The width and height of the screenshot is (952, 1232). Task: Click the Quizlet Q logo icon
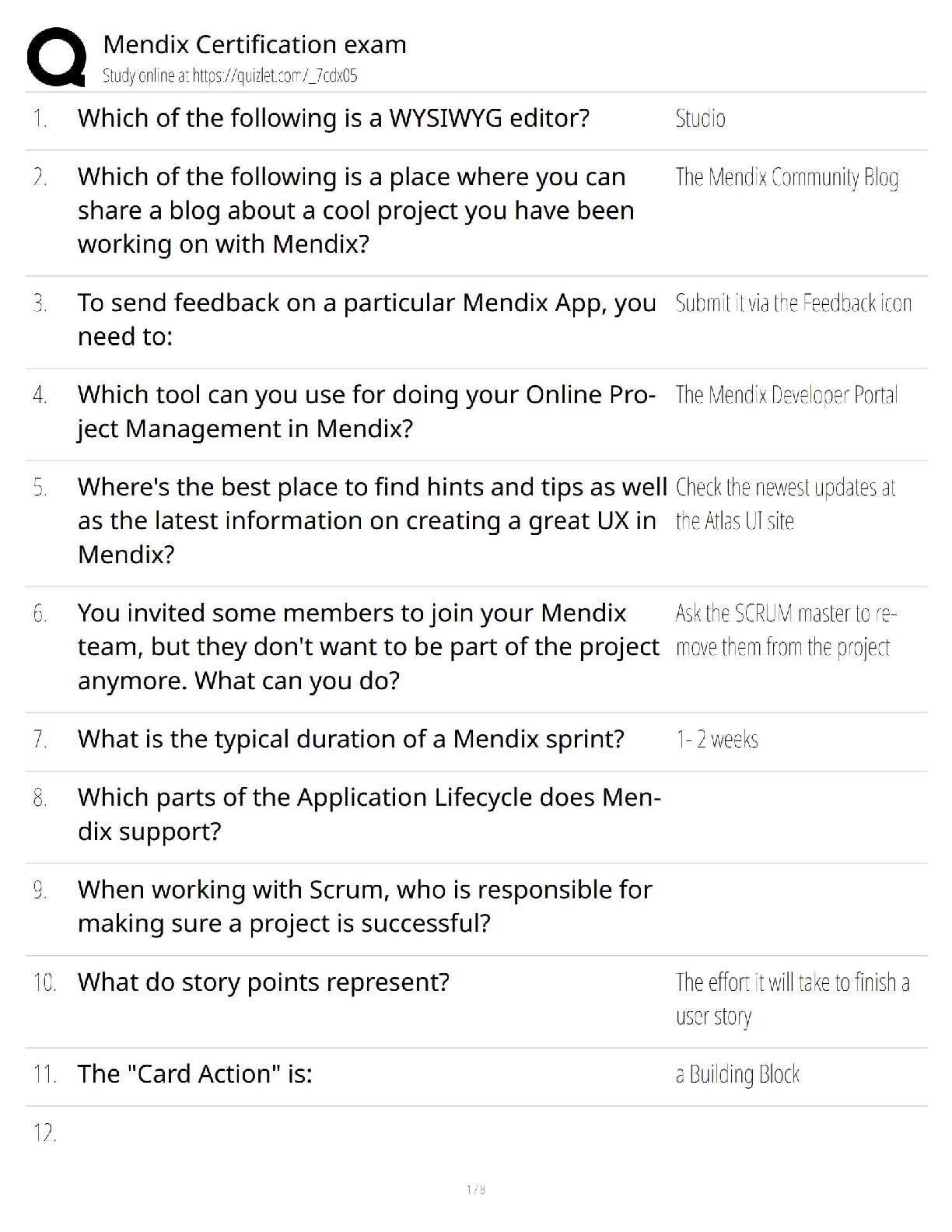(x=56, y=57)
